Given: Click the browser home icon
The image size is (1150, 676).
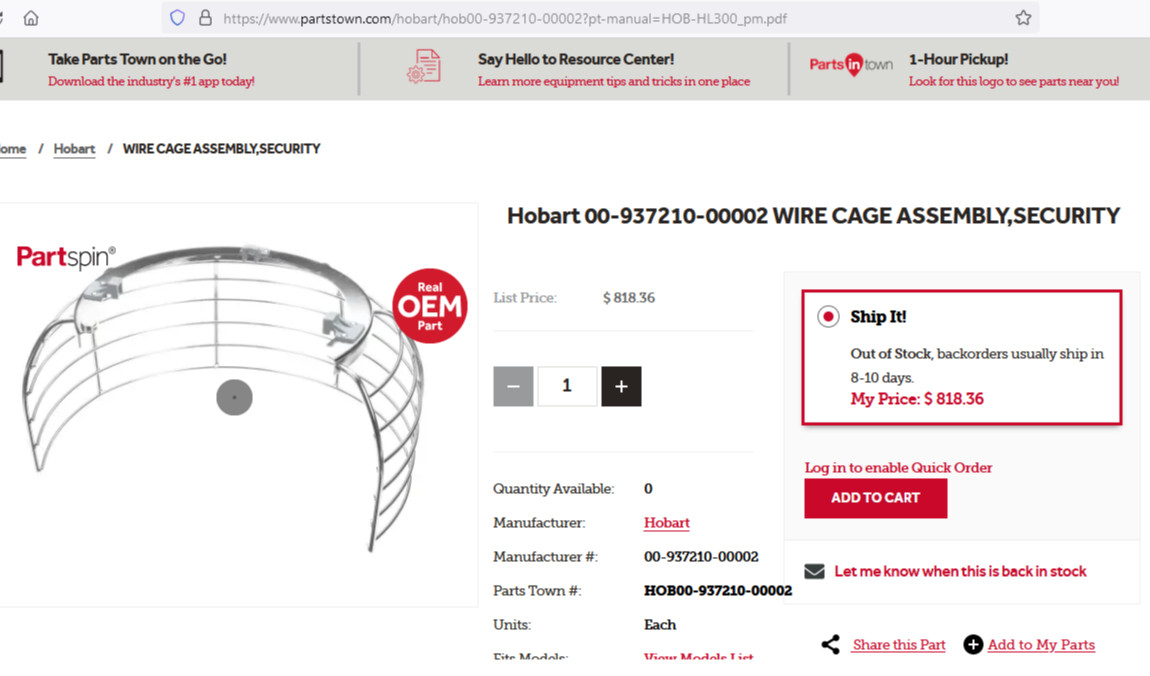Looking at the screenshot, I should 31,18.
